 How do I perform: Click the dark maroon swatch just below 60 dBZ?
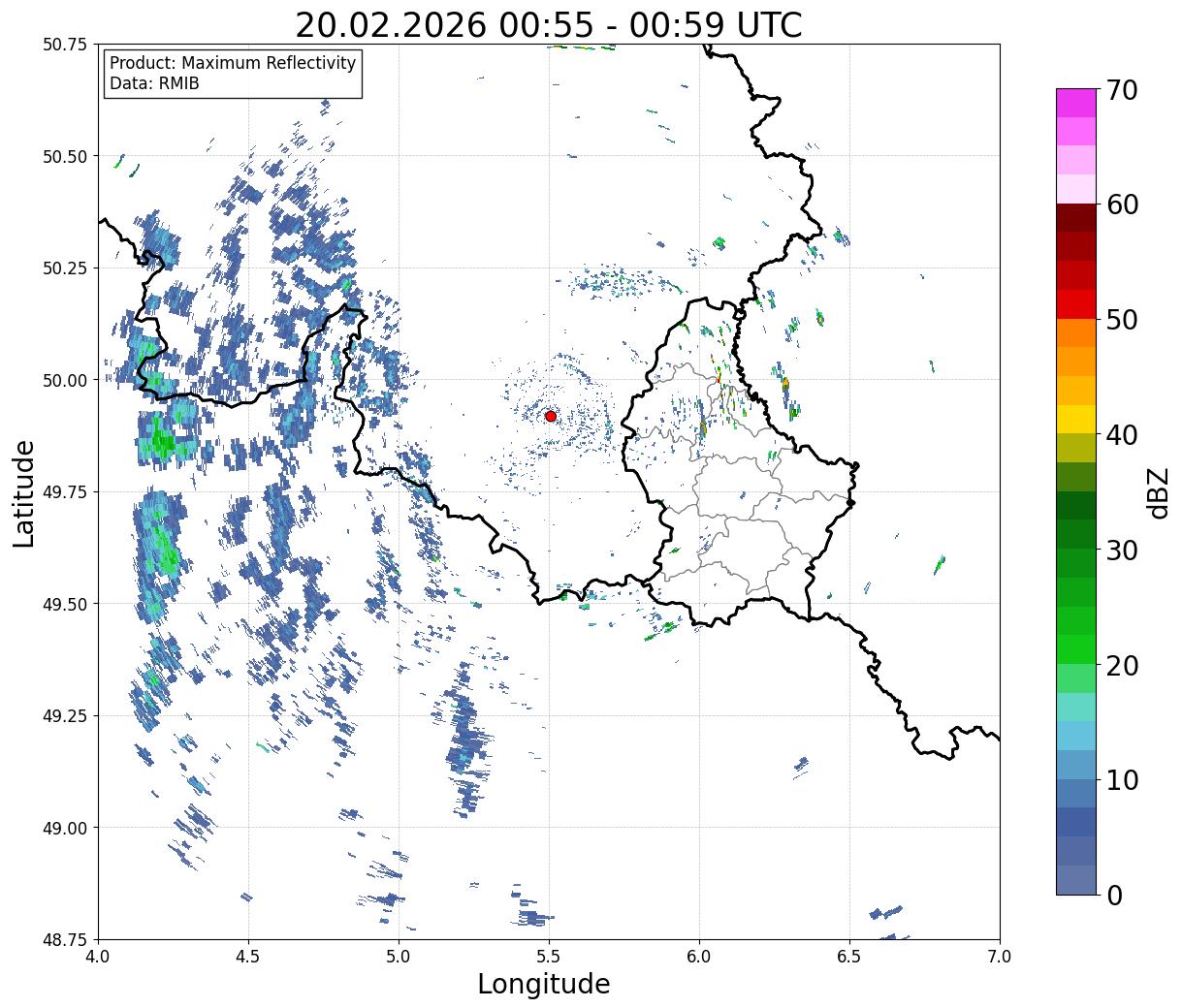[1076, 218]
